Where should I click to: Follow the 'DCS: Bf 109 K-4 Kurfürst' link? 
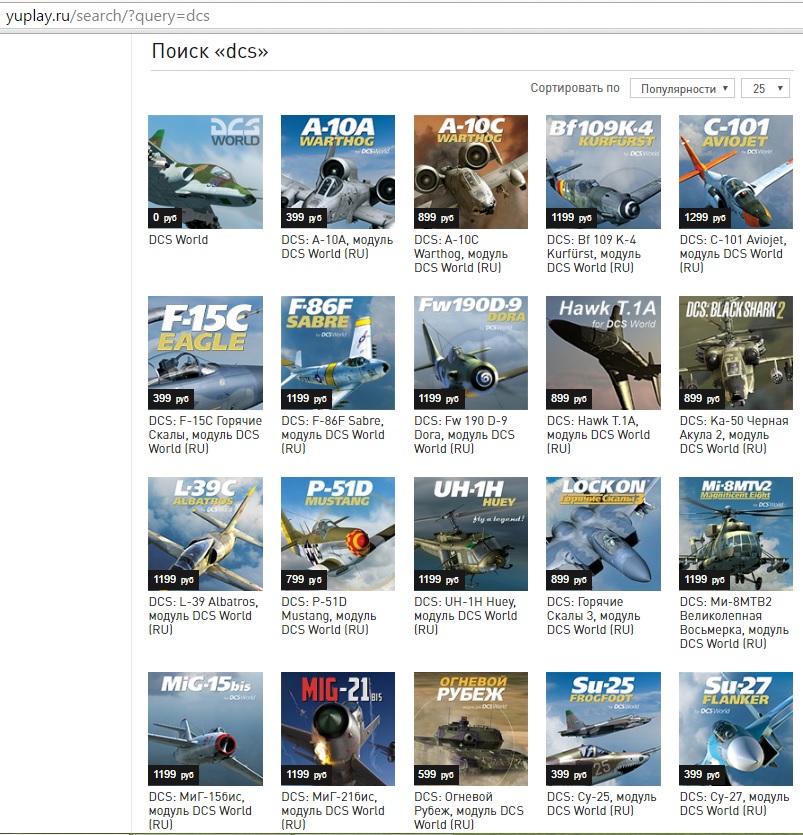tap(594, 253)
